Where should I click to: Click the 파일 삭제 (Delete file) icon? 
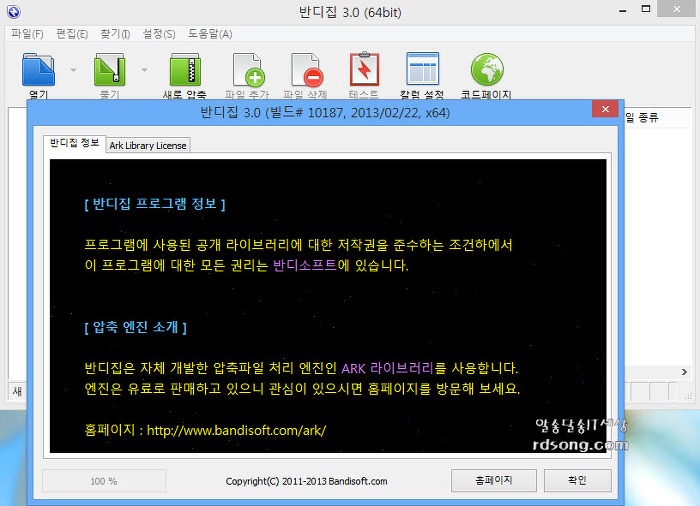306,70
